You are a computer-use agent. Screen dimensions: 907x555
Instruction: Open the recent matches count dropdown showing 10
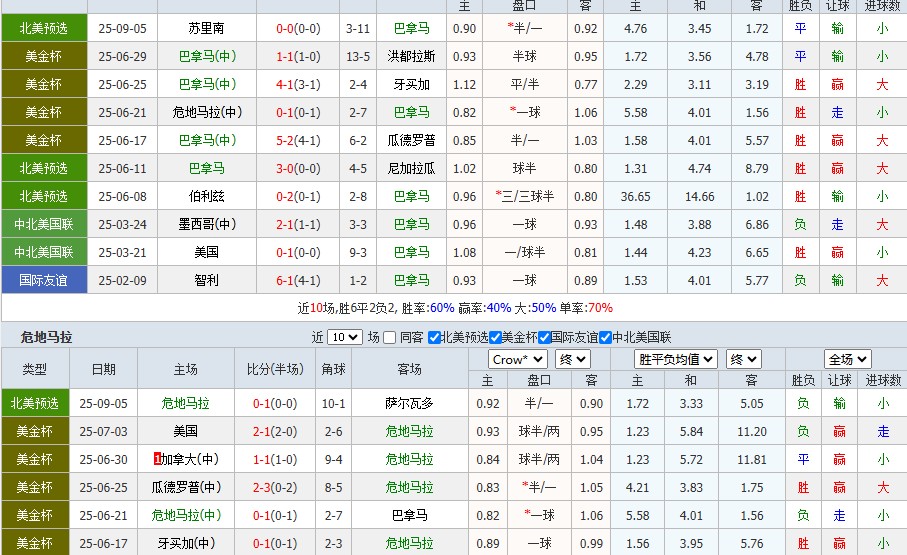pyautogui.click(x=344, y=338)
